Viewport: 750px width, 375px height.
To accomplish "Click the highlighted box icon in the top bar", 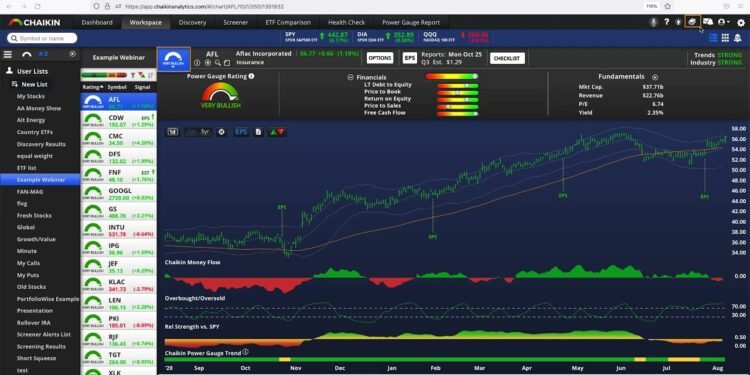I will click(x=692, y=22).
